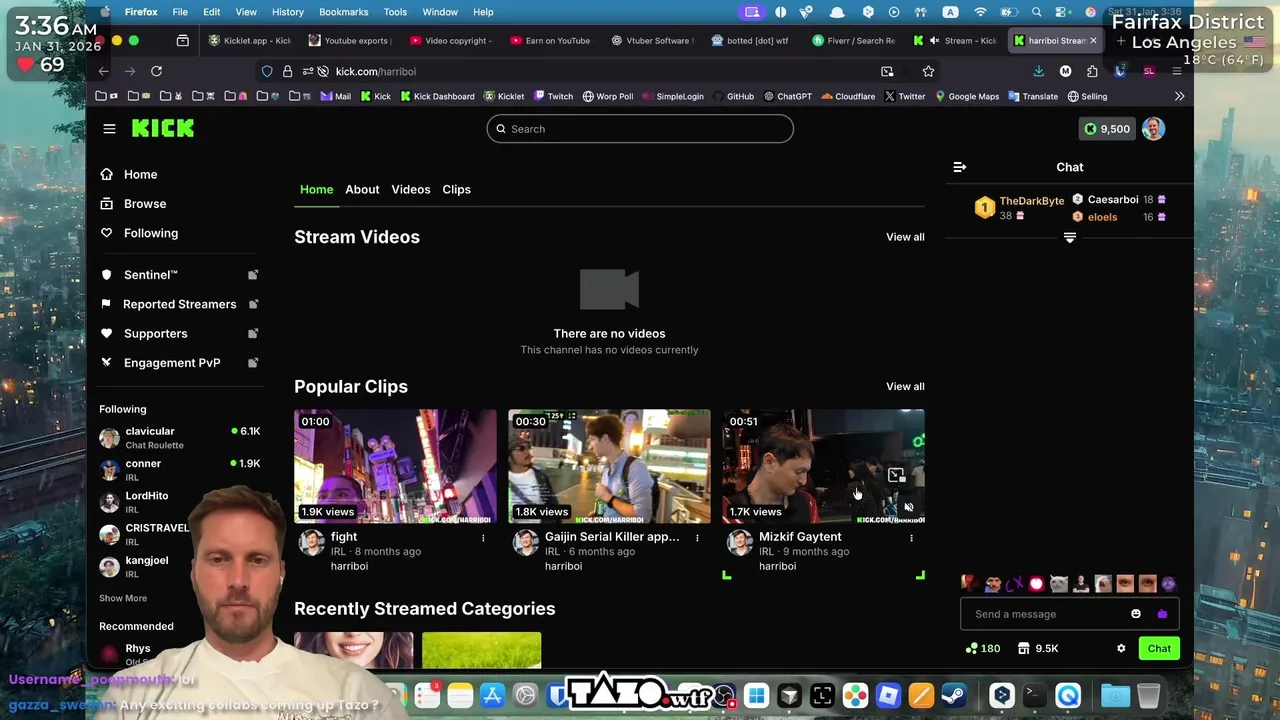Open options menu for the Mizkif Gaytent clip
This screenshot has width=1280, height=720.
tap(911, 538)
